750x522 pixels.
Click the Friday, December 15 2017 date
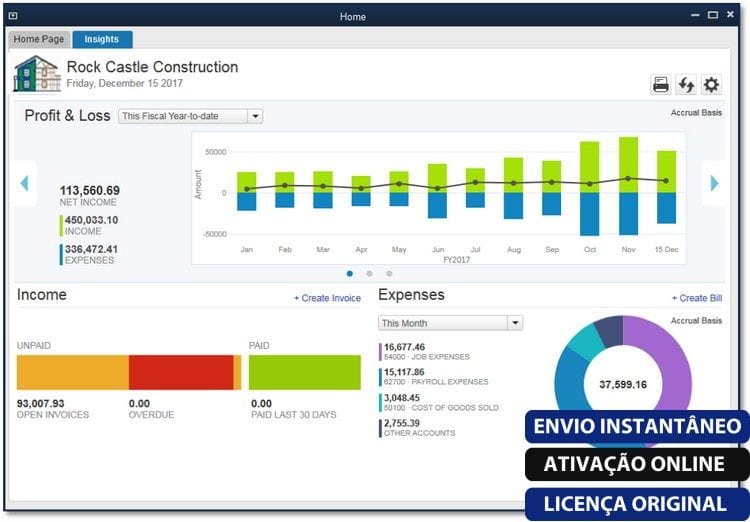pyautogui.click(x=125, y=83)
